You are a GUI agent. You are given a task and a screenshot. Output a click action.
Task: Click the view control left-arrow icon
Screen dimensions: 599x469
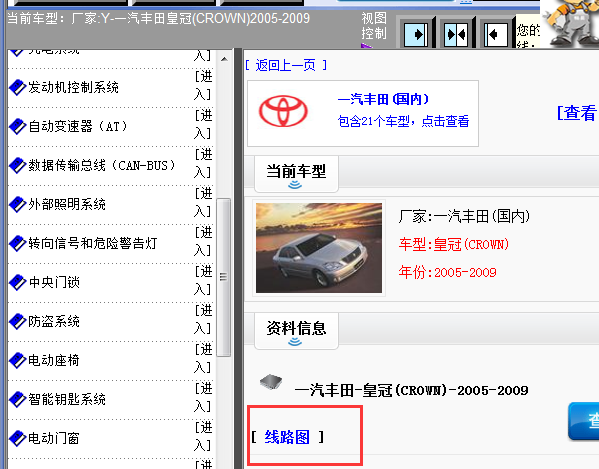(x=496, y=34)
